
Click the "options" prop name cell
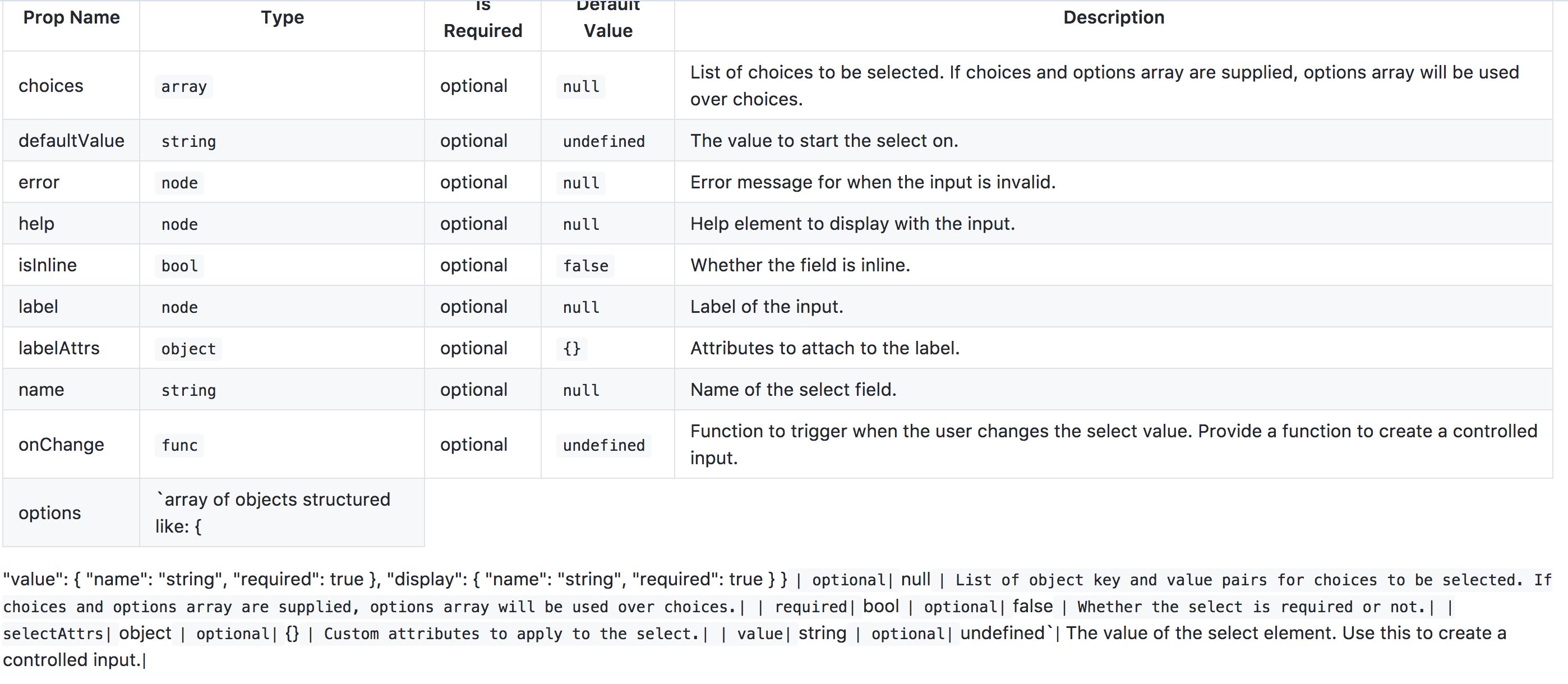[x=49, y=512]
